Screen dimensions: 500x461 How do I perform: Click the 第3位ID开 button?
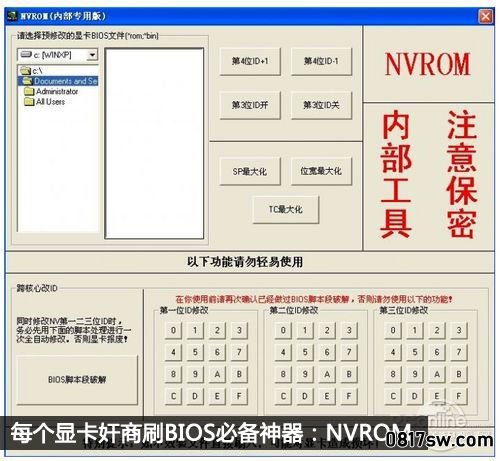250,105
